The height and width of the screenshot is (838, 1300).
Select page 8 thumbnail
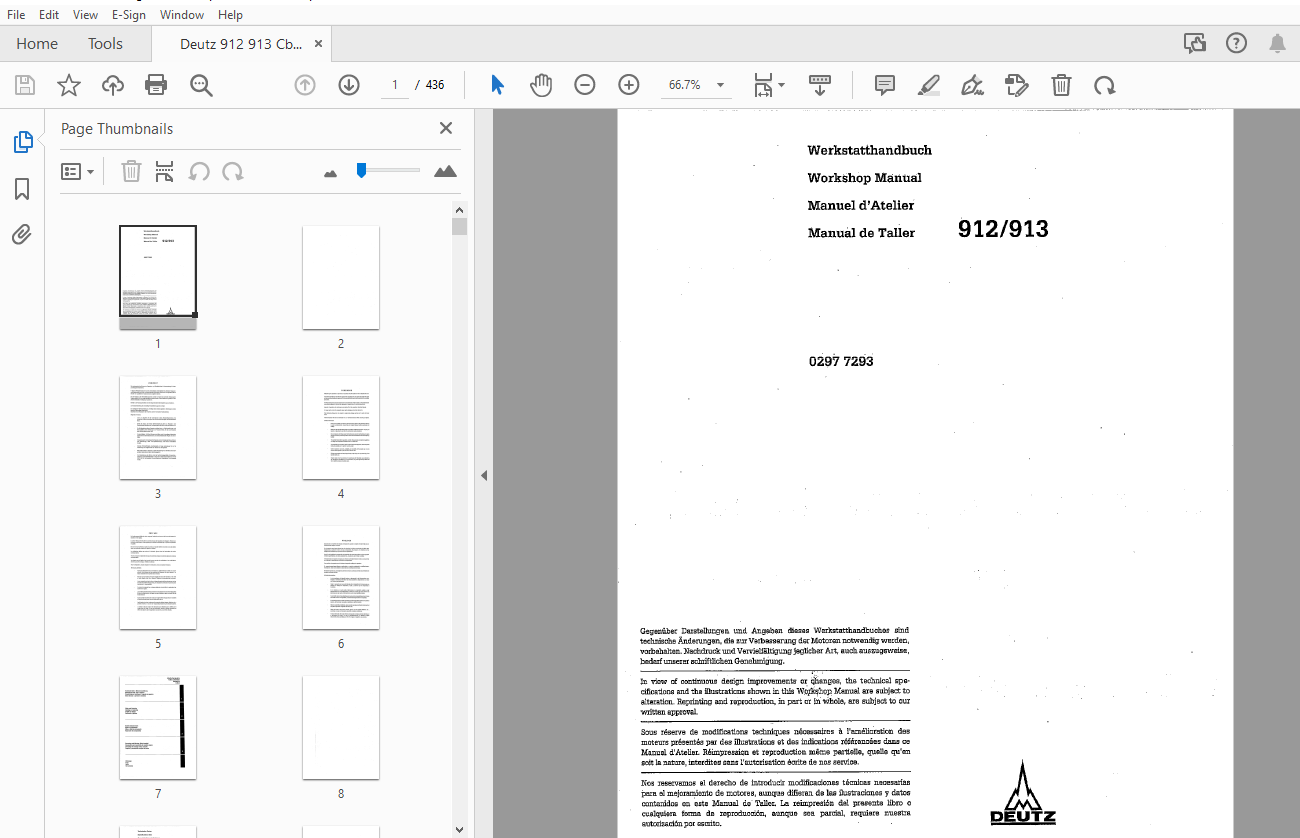341,727
